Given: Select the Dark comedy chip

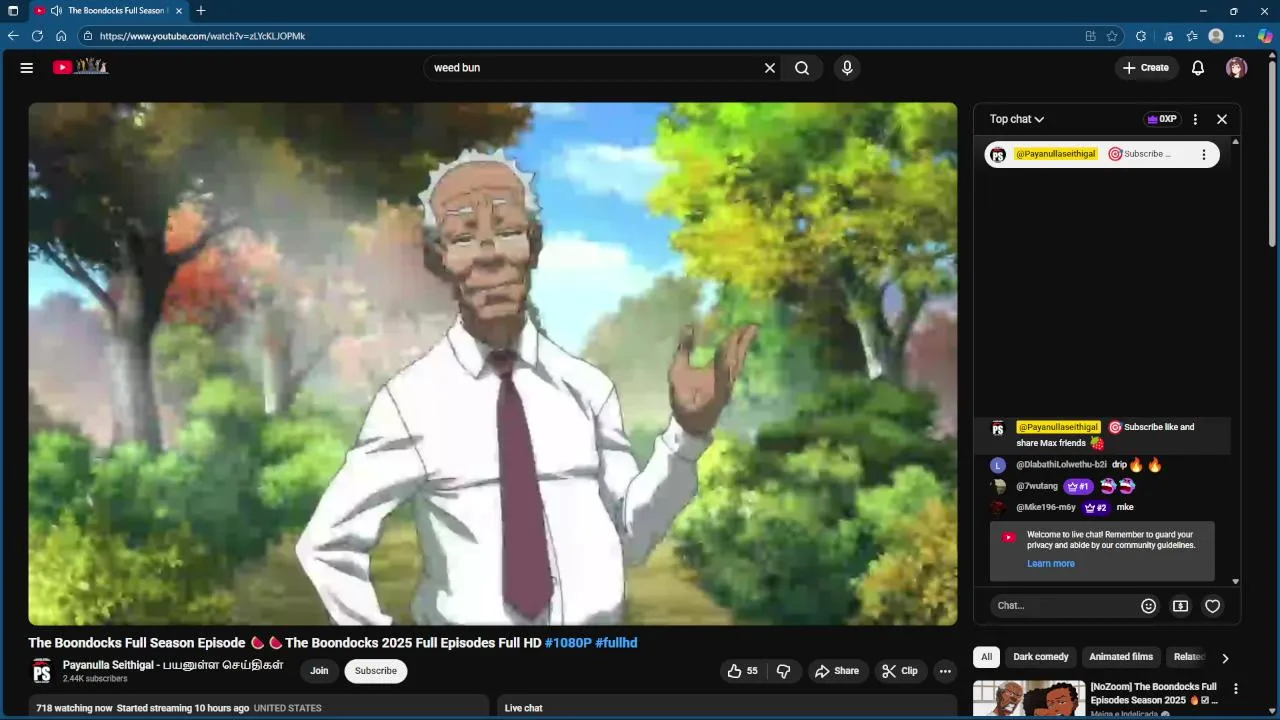Looking at the screenshot, I should tap(1041, 657).
